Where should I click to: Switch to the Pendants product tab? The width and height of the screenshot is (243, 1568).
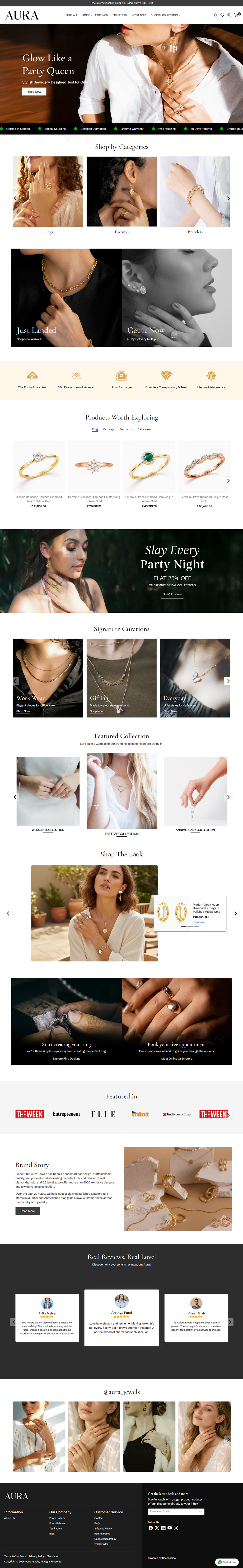coord(126,429)
